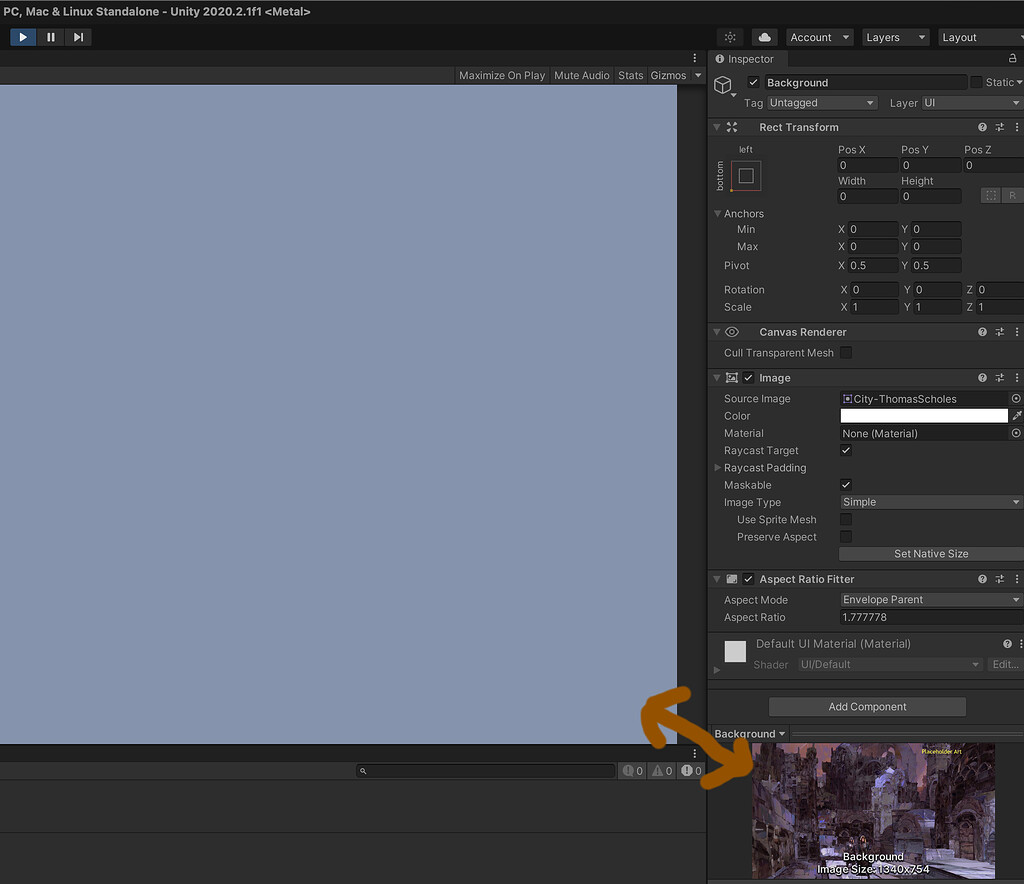Disable Raycast Target on the Image

[845, 450]
